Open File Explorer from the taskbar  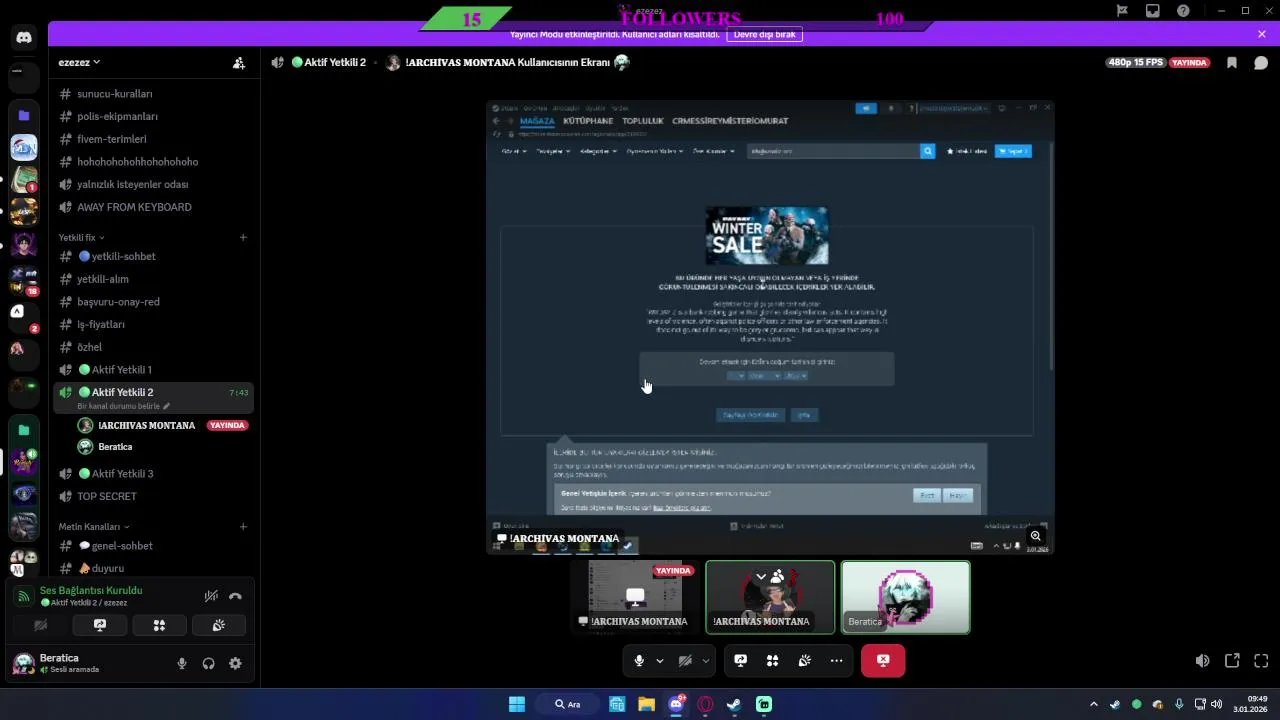coord(646,704)
